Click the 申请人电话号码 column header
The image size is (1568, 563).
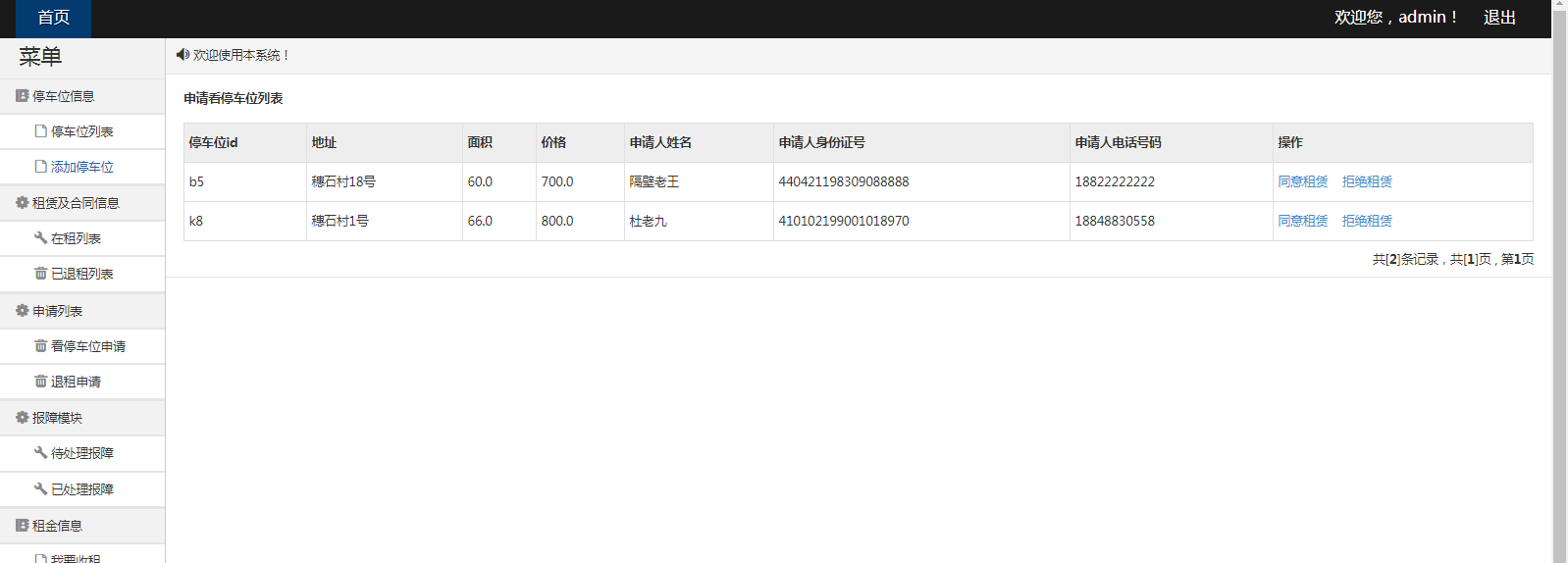(x=1172, y=143)
